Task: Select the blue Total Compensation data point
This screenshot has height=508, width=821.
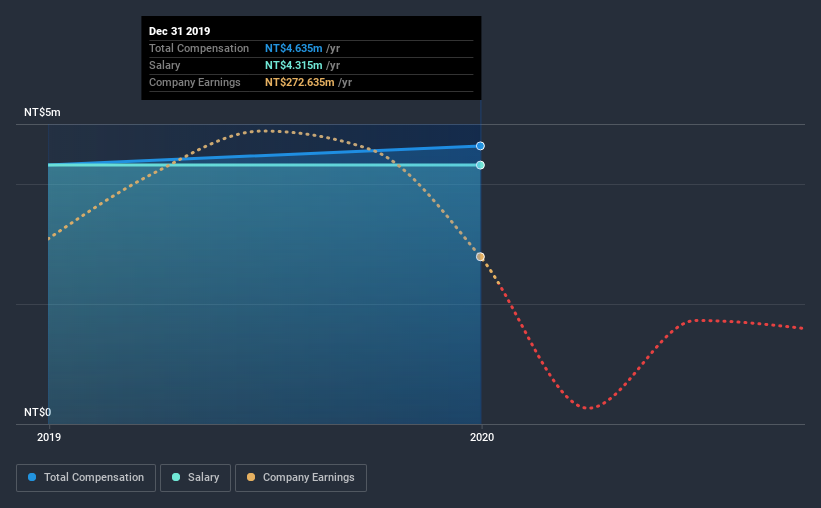Action: (x=480, y=146)
